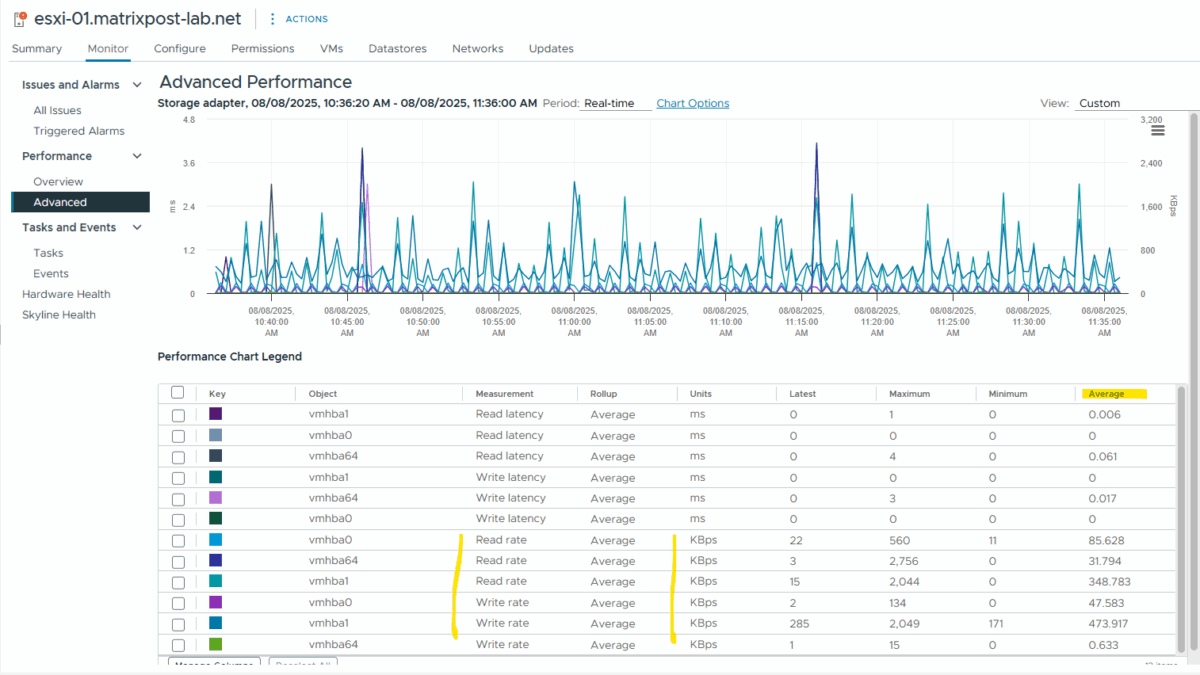
Task: Collapse the Performance section in sidebar
Action: click(137, 156)
